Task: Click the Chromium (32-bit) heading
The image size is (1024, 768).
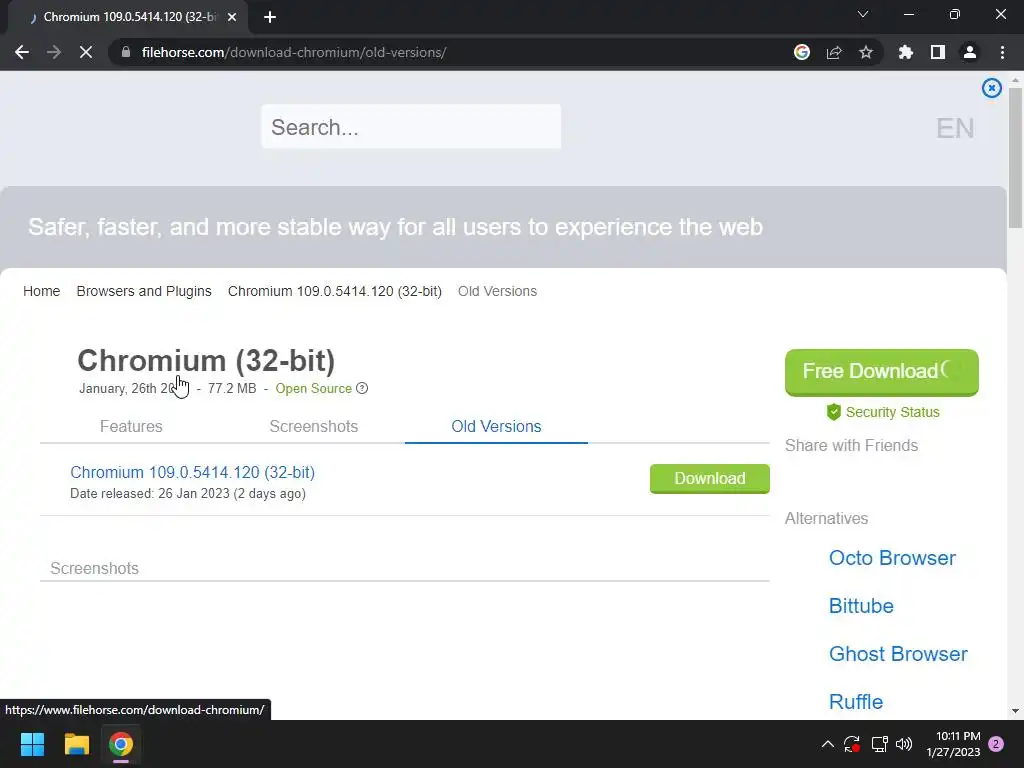Action: point(206,360)
